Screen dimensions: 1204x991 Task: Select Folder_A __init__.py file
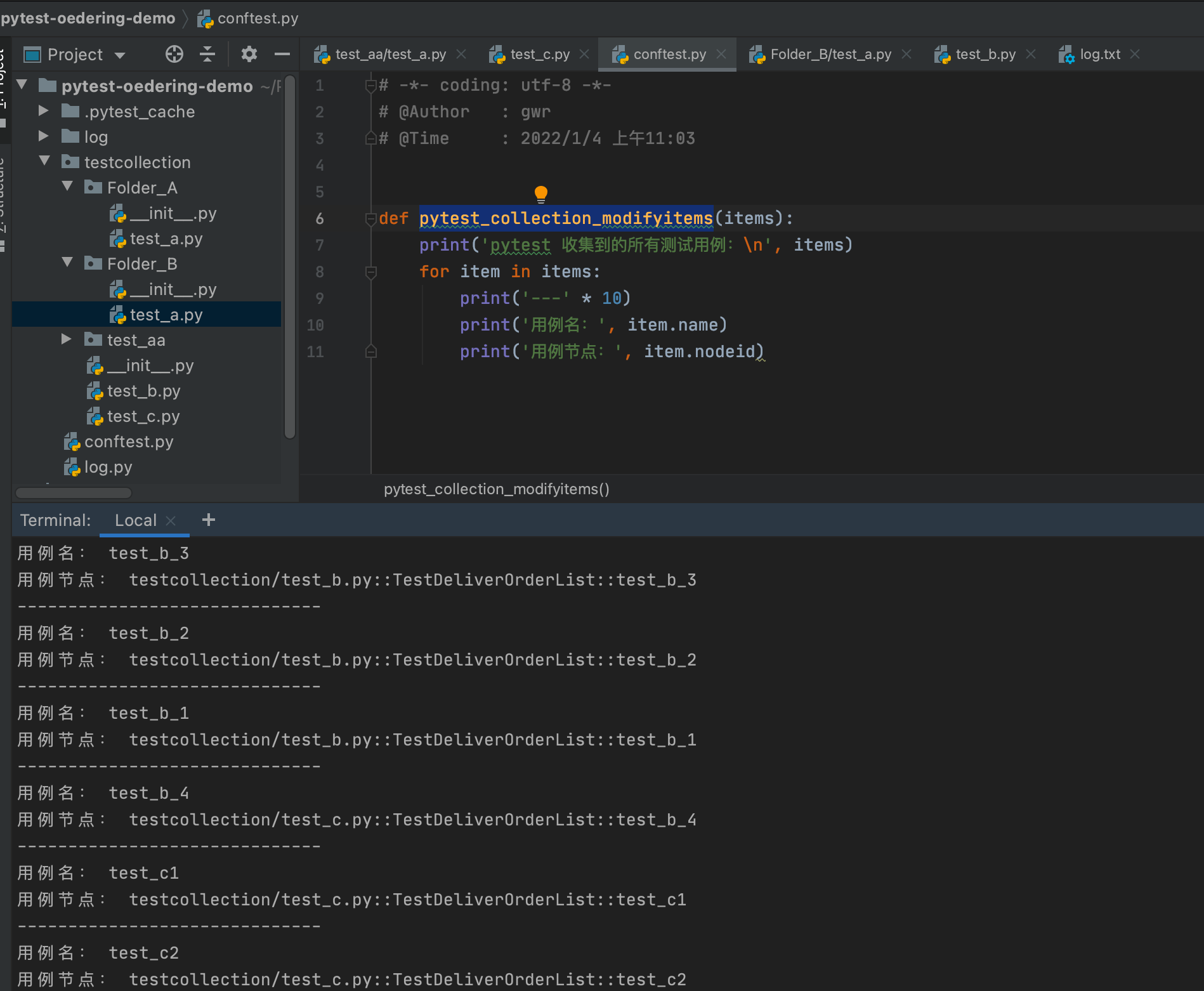click(x=173, y=213)
